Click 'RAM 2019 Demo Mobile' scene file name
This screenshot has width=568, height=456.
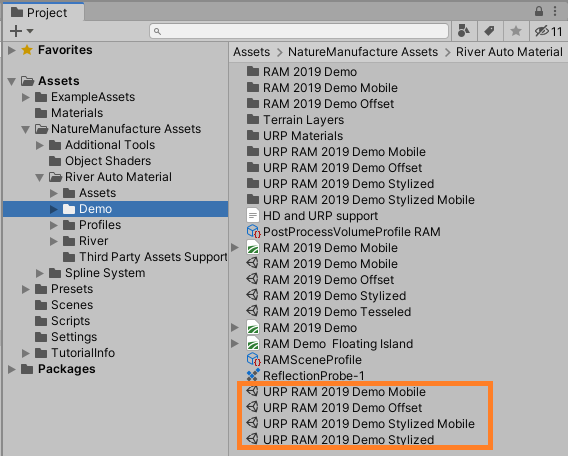(330, 264)
